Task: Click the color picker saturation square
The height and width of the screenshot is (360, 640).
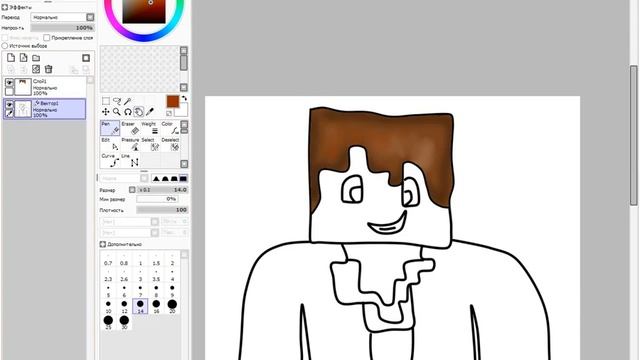Action: (x=144, y=11)
